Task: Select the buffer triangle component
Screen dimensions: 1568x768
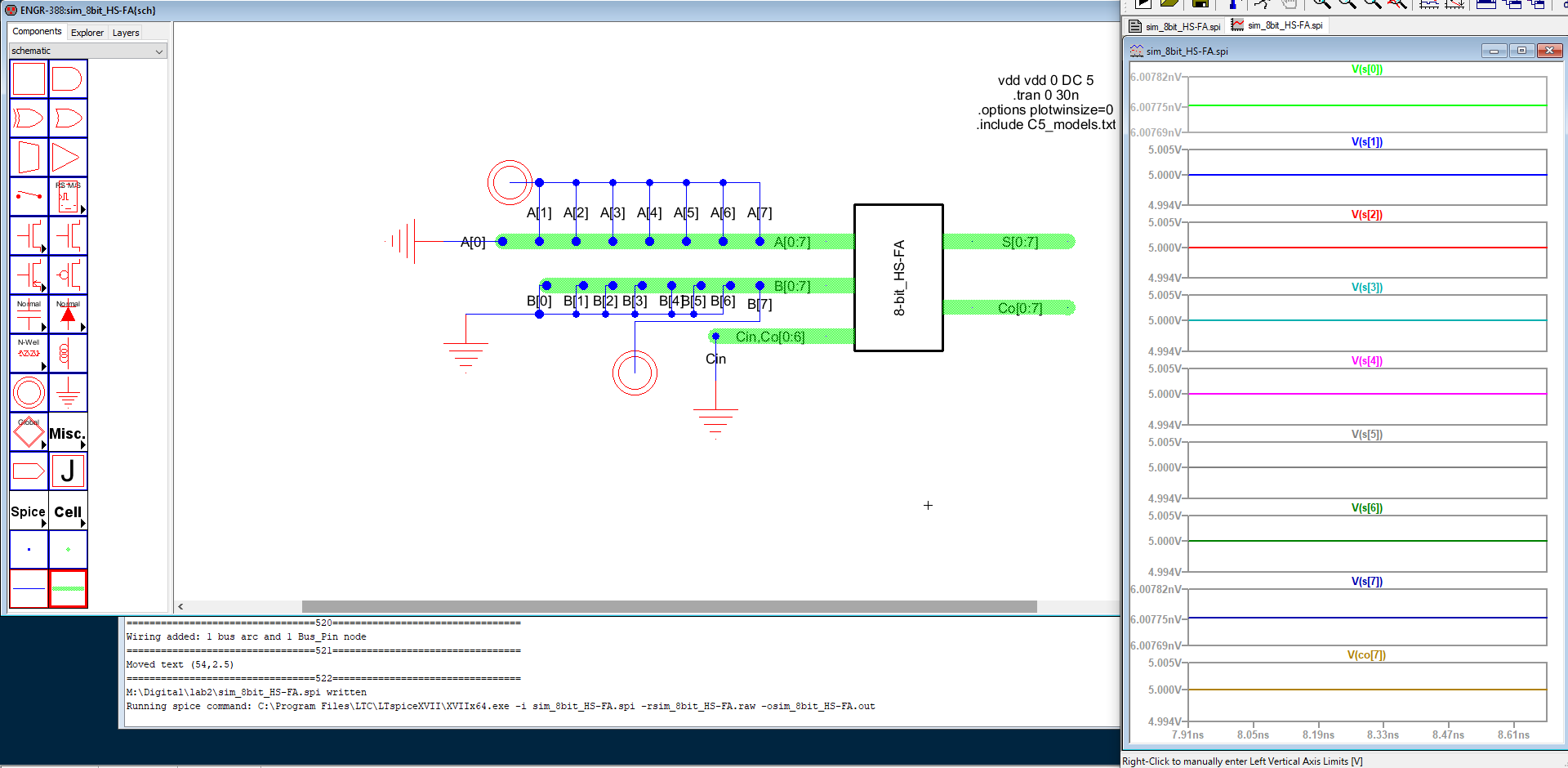Action: (x=68, y=158)
